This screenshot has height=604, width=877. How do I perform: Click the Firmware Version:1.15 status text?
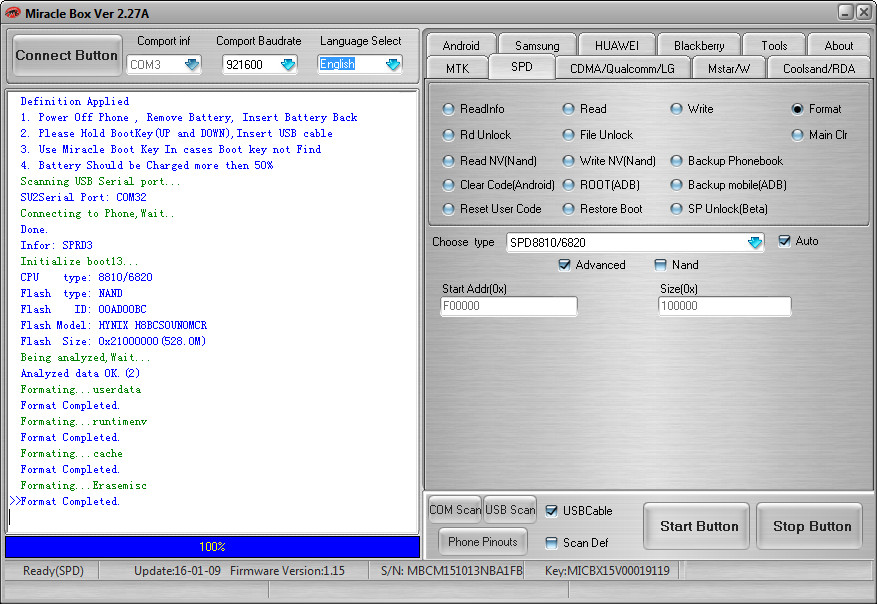287,570
